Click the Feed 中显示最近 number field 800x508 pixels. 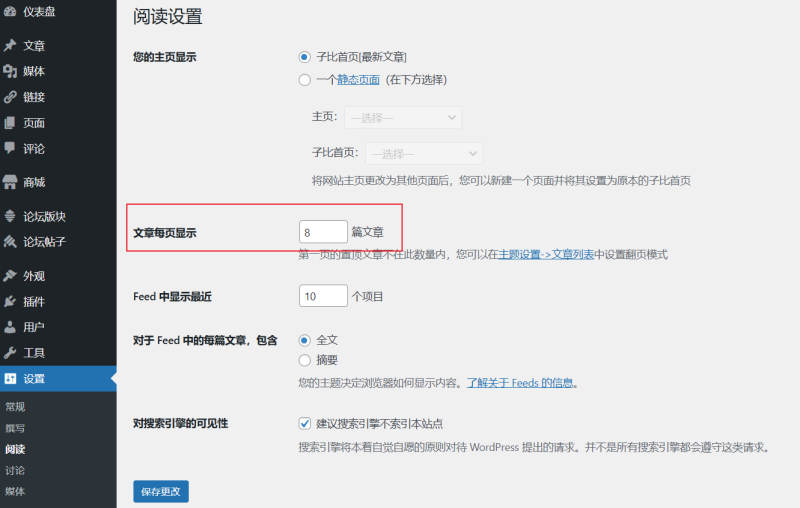click(x=323, y=296)
